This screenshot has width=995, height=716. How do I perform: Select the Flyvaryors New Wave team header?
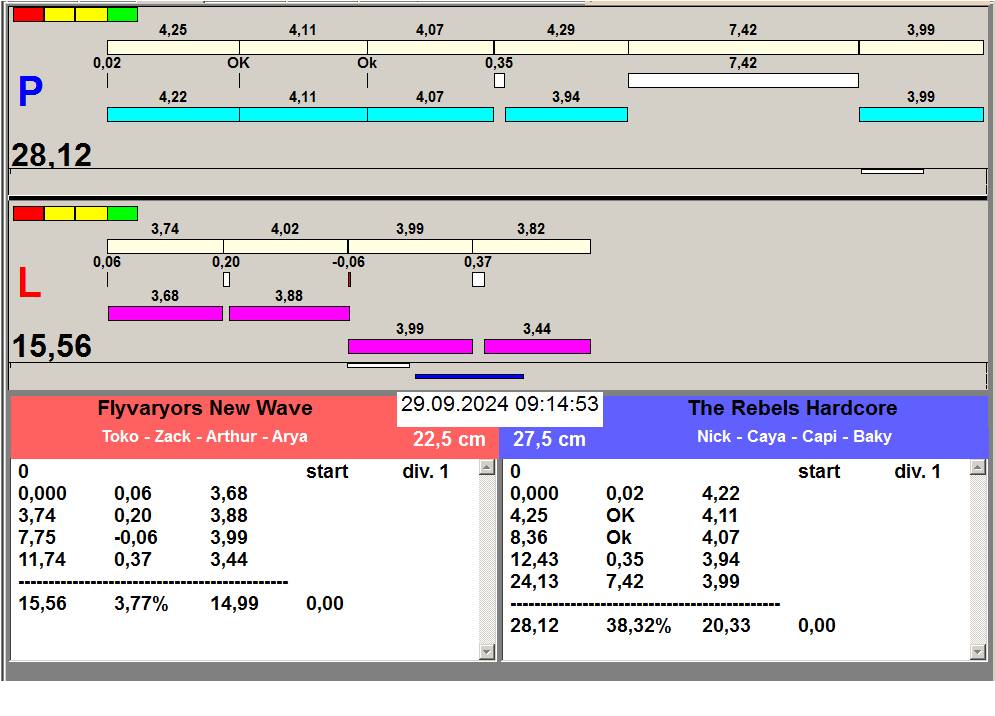205,408
